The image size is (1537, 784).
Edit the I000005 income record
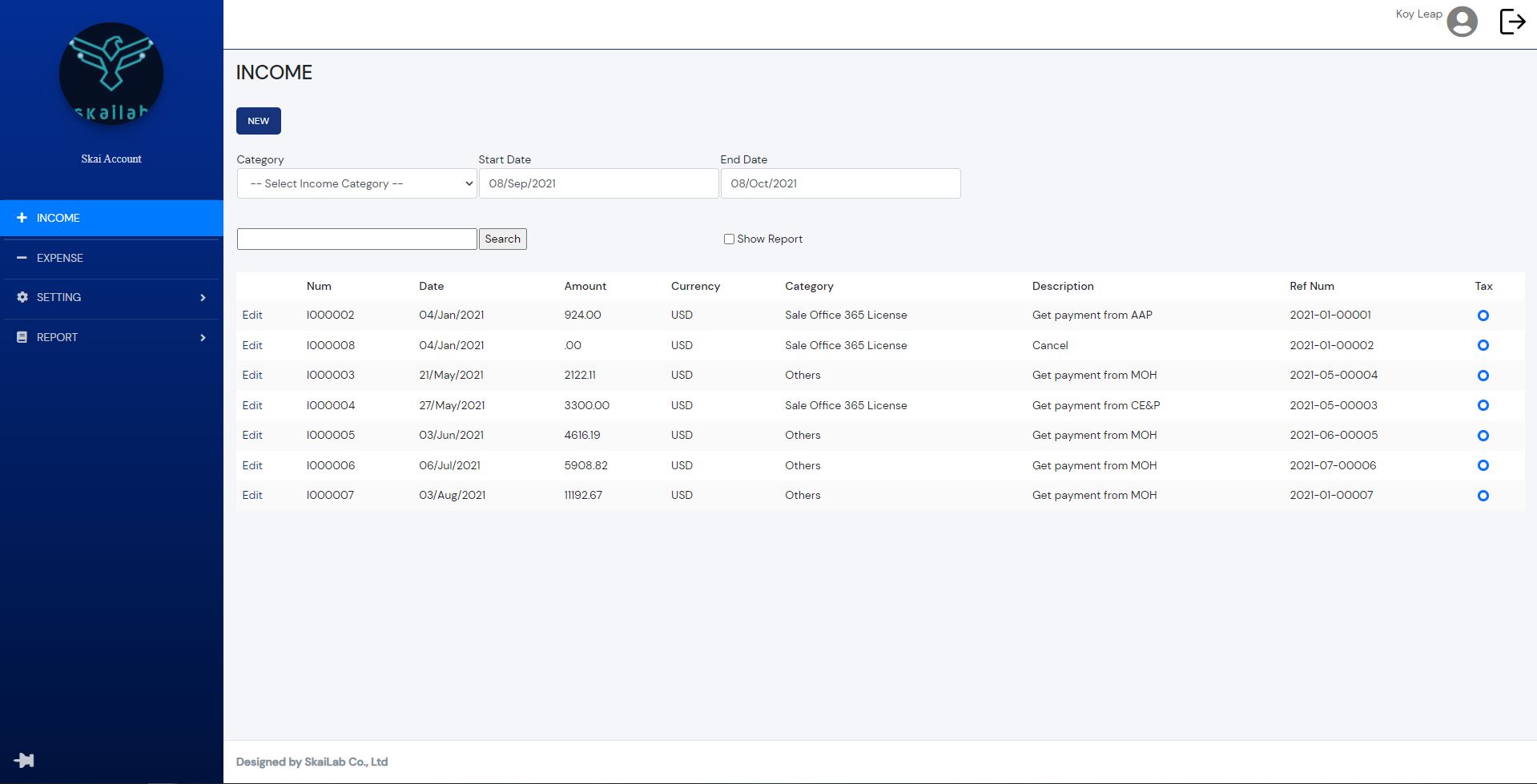(x=252, y=435)
